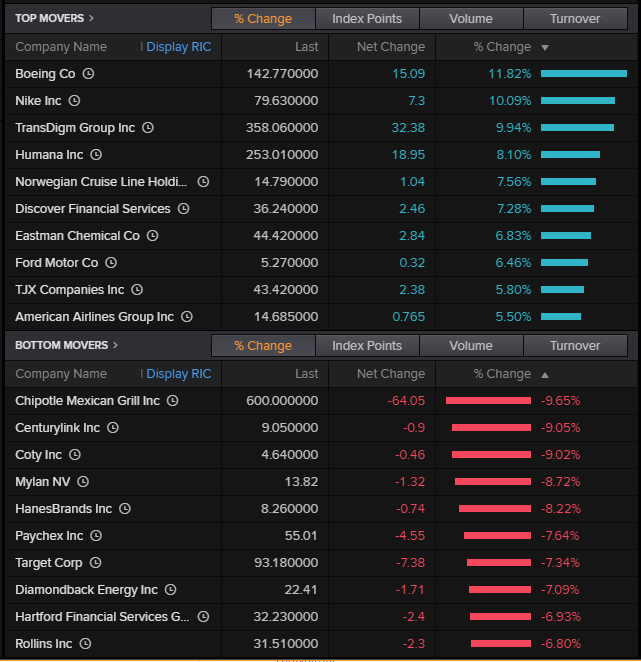Open Paychex Inc company name
Screen dimensions: 641x662
click(49, 536)
